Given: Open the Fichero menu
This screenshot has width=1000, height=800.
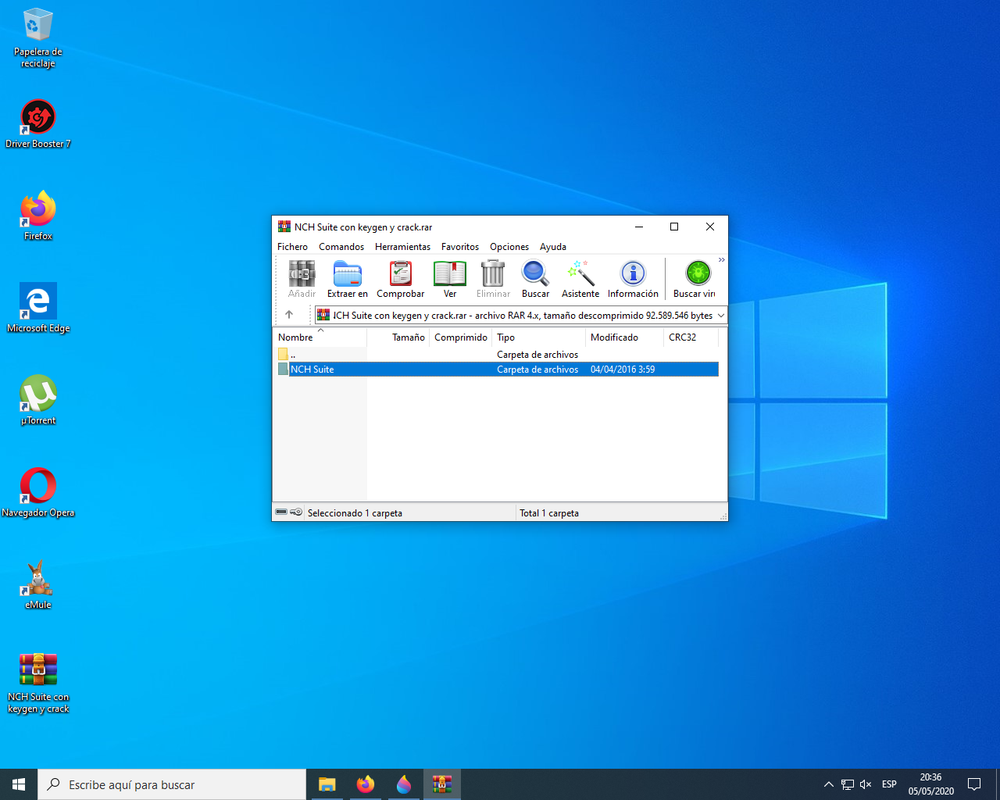Looking at the screenshot, I should [x=292, y=247].
